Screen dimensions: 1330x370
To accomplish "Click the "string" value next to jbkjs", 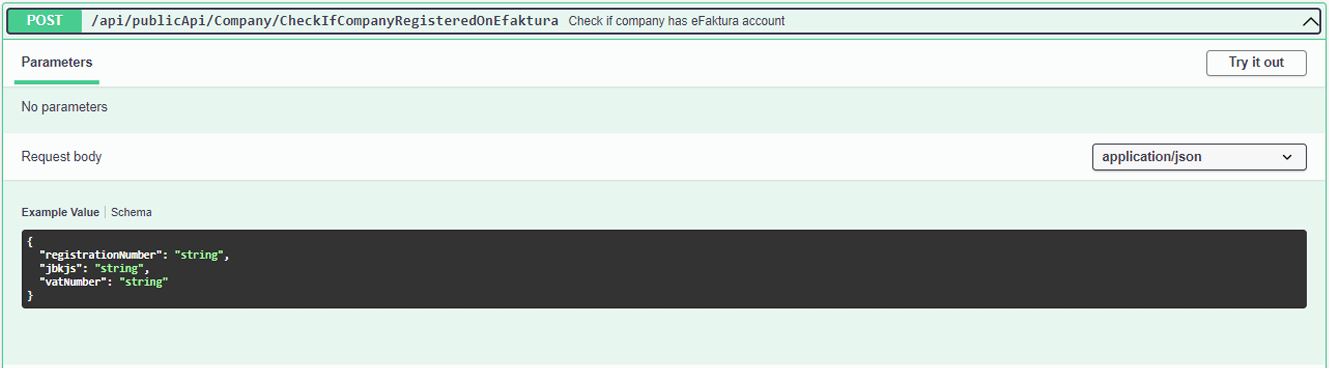I will tap(121, 269).
